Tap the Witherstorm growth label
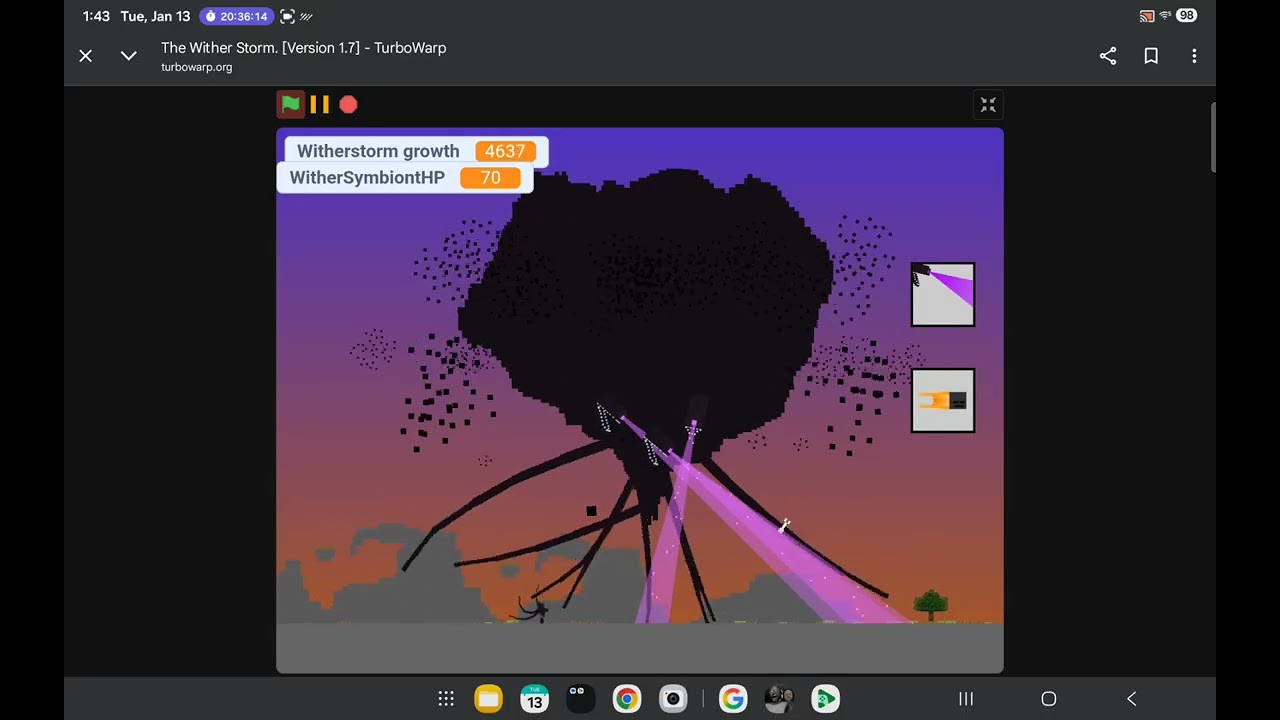Image resolution: width=1280 pixels, height=720 pixels. pos(378,151)
